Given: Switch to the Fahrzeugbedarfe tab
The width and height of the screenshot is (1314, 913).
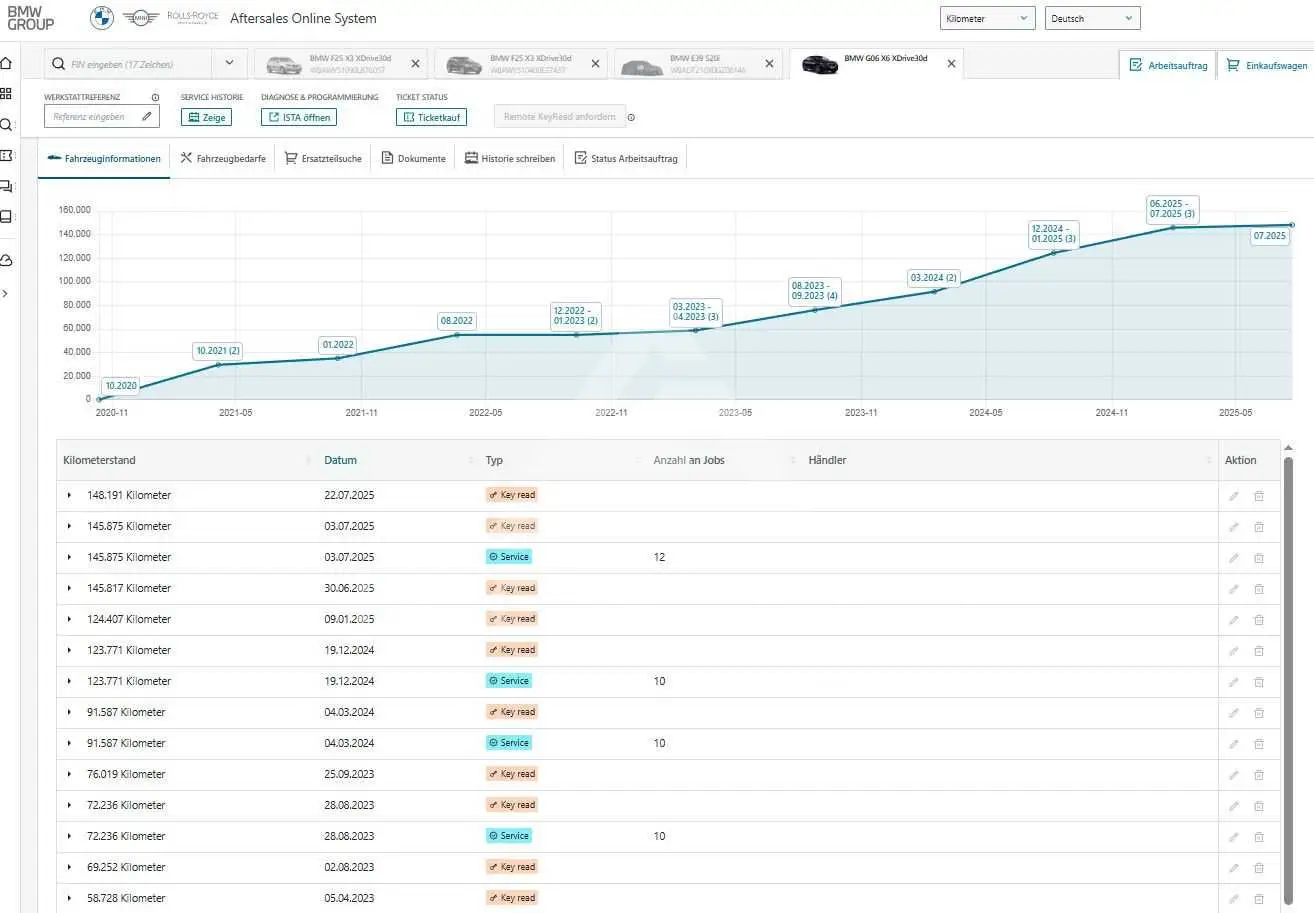Looking at the screenshot, I should point(223,158).
